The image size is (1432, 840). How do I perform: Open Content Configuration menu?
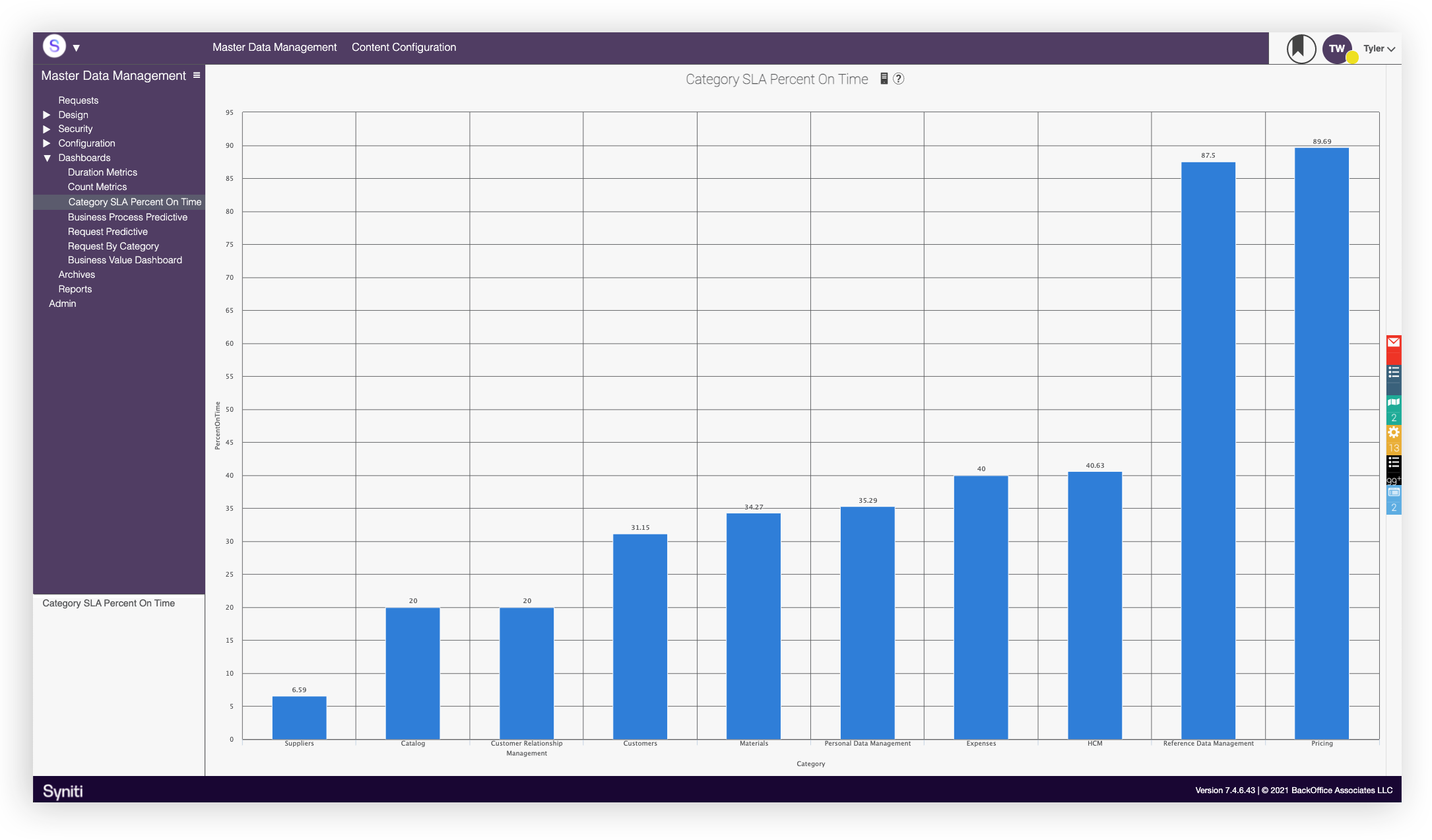click(x=403, y=48)
